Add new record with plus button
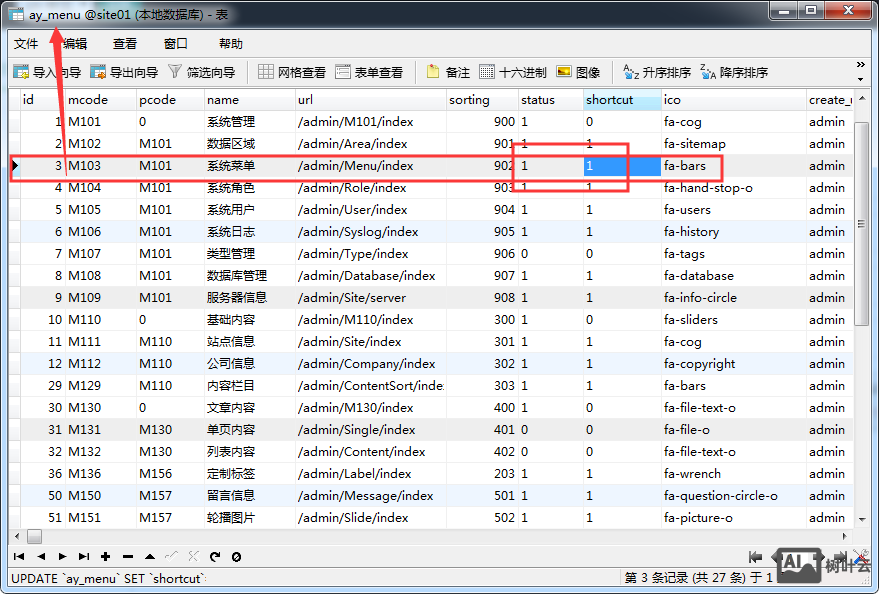The width and height of the screenshot is (879, 594). pos(106,557)
